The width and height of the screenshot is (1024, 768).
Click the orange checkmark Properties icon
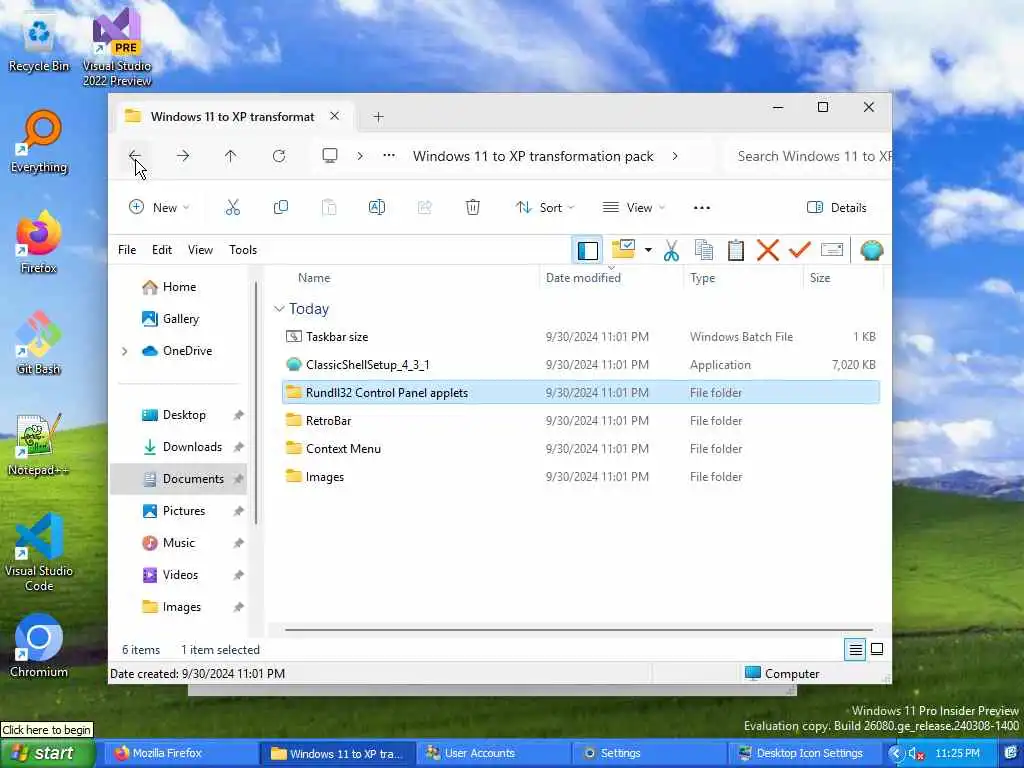(x=799, y=250)
